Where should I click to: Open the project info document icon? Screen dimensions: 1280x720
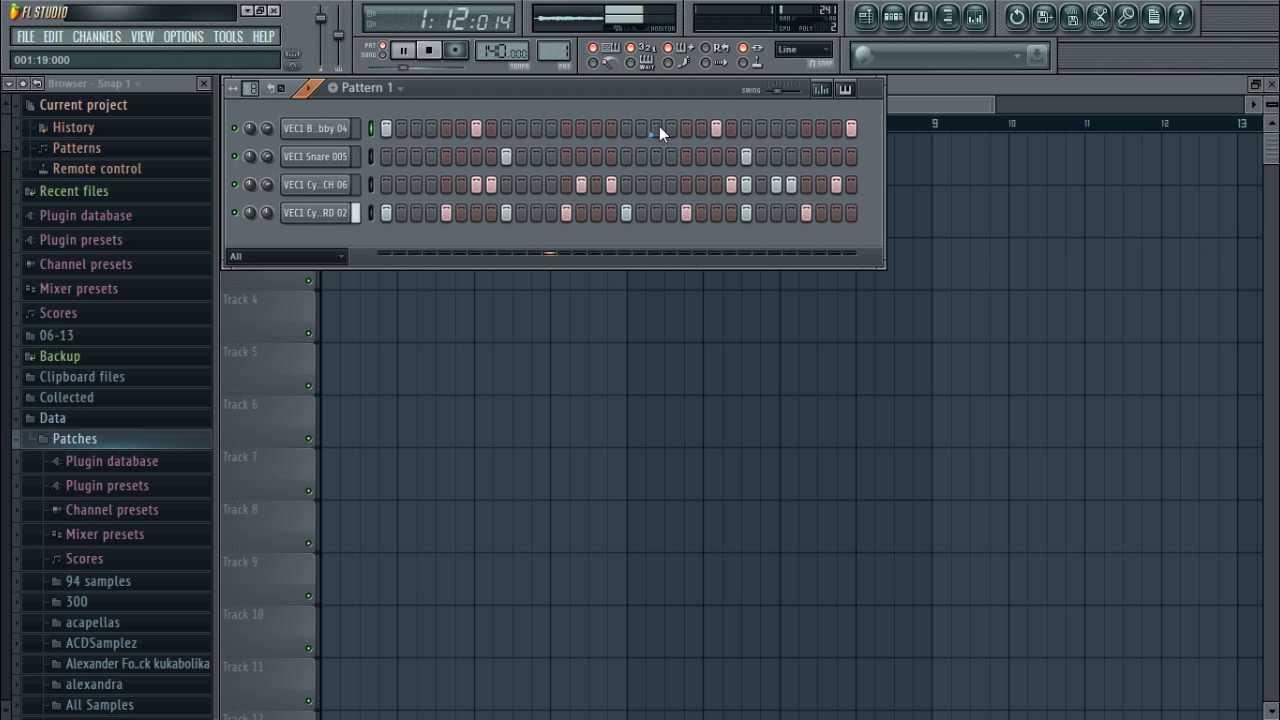[1153, 16]
